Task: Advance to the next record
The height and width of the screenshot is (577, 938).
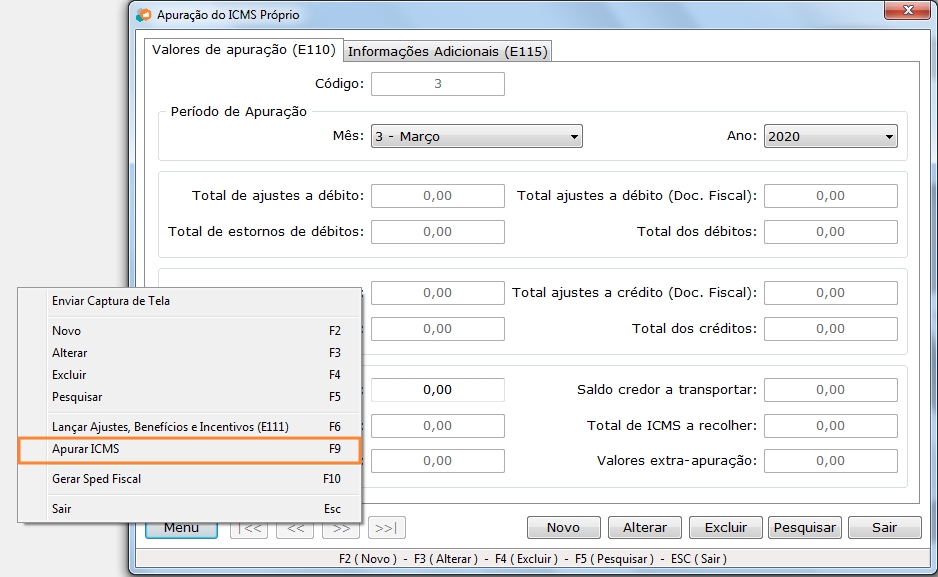Action: pos(341,528)
